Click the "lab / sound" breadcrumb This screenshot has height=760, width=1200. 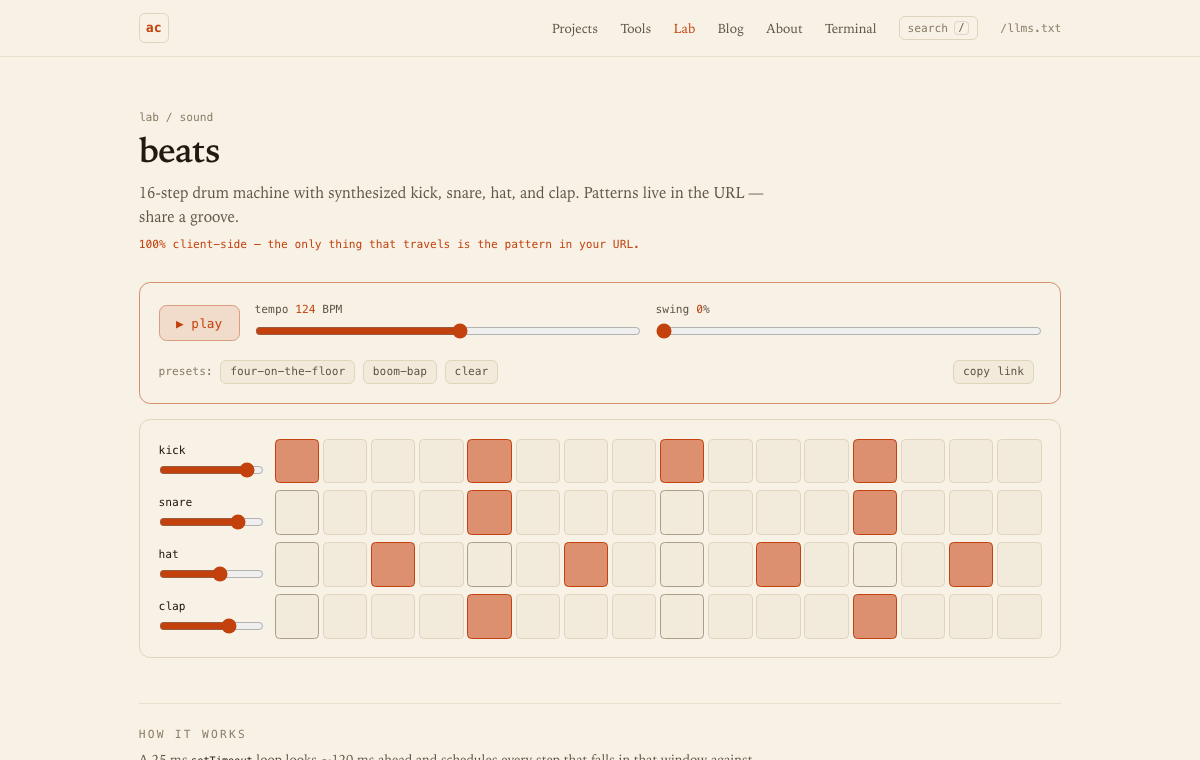point(176,117)
